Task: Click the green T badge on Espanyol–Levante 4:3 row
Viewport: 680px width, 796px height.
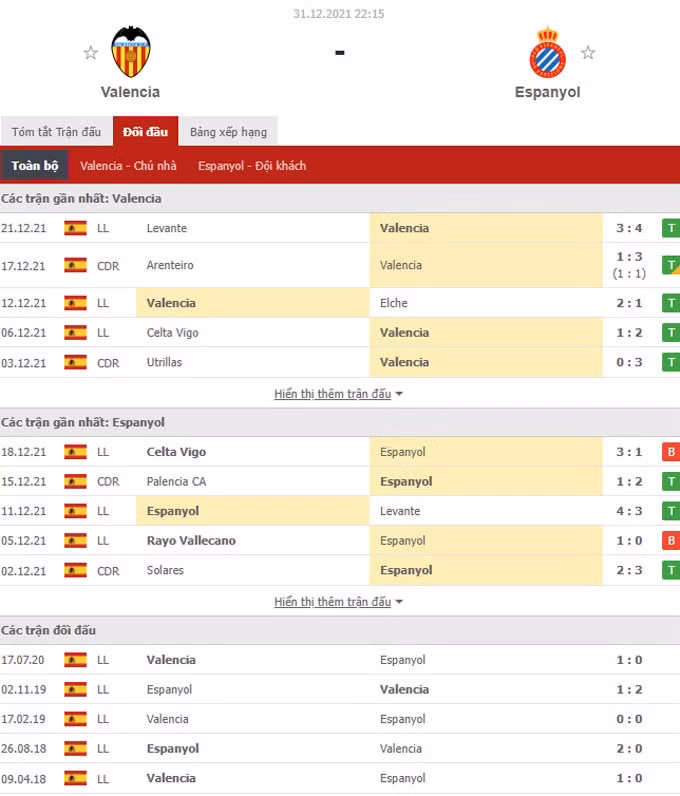Action: tap(671, 511)
